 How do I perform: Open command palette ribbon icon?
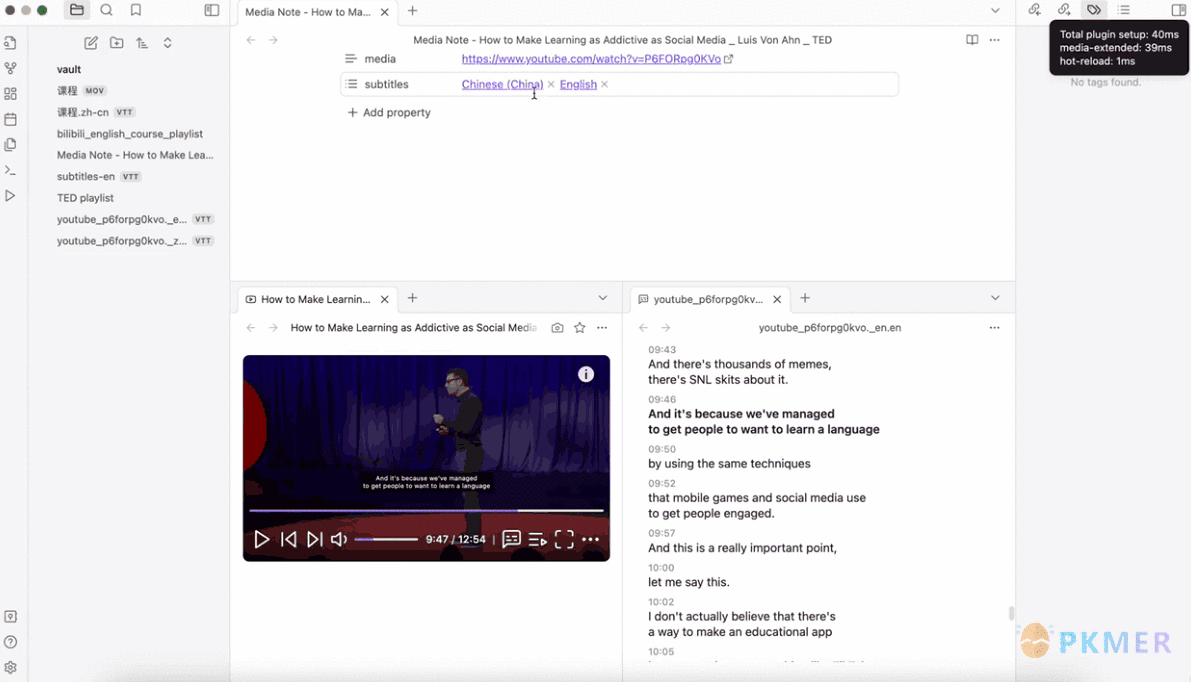point(11,170)
